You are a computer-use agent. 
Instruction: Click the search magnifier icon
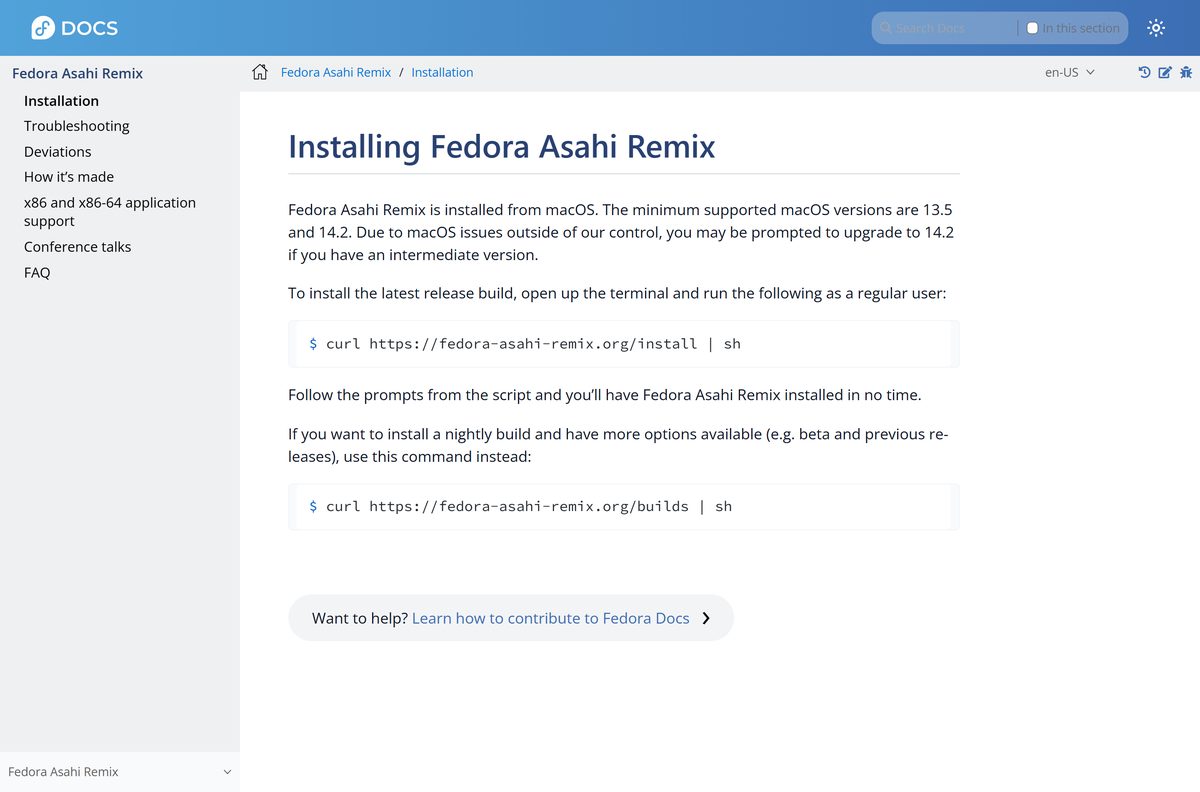pyautogui.click(x=886, y=28)
